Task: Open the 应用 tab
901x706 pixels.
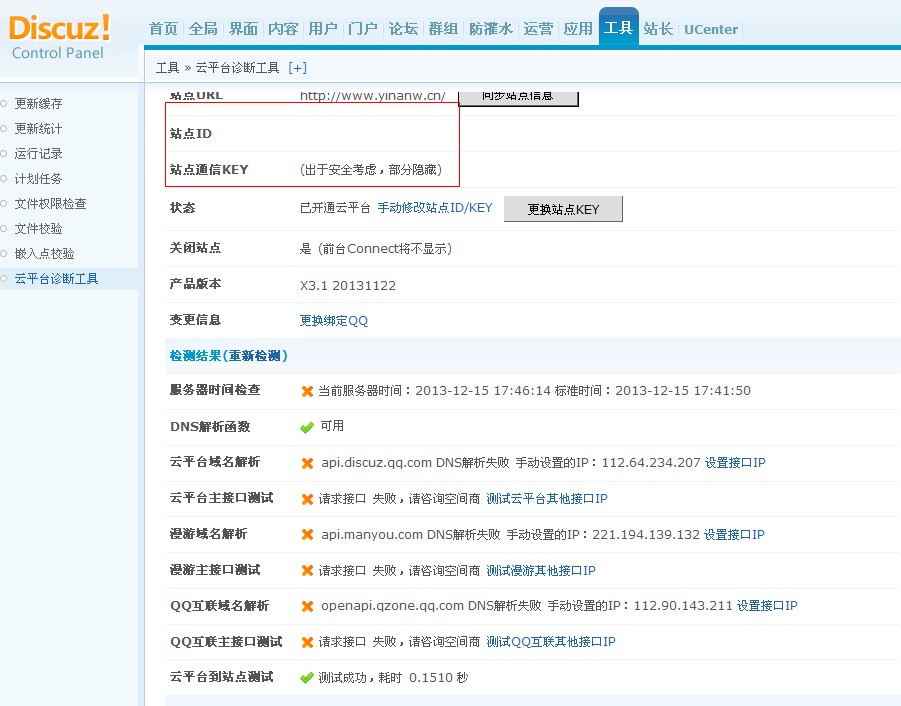Action: (578, 29)
